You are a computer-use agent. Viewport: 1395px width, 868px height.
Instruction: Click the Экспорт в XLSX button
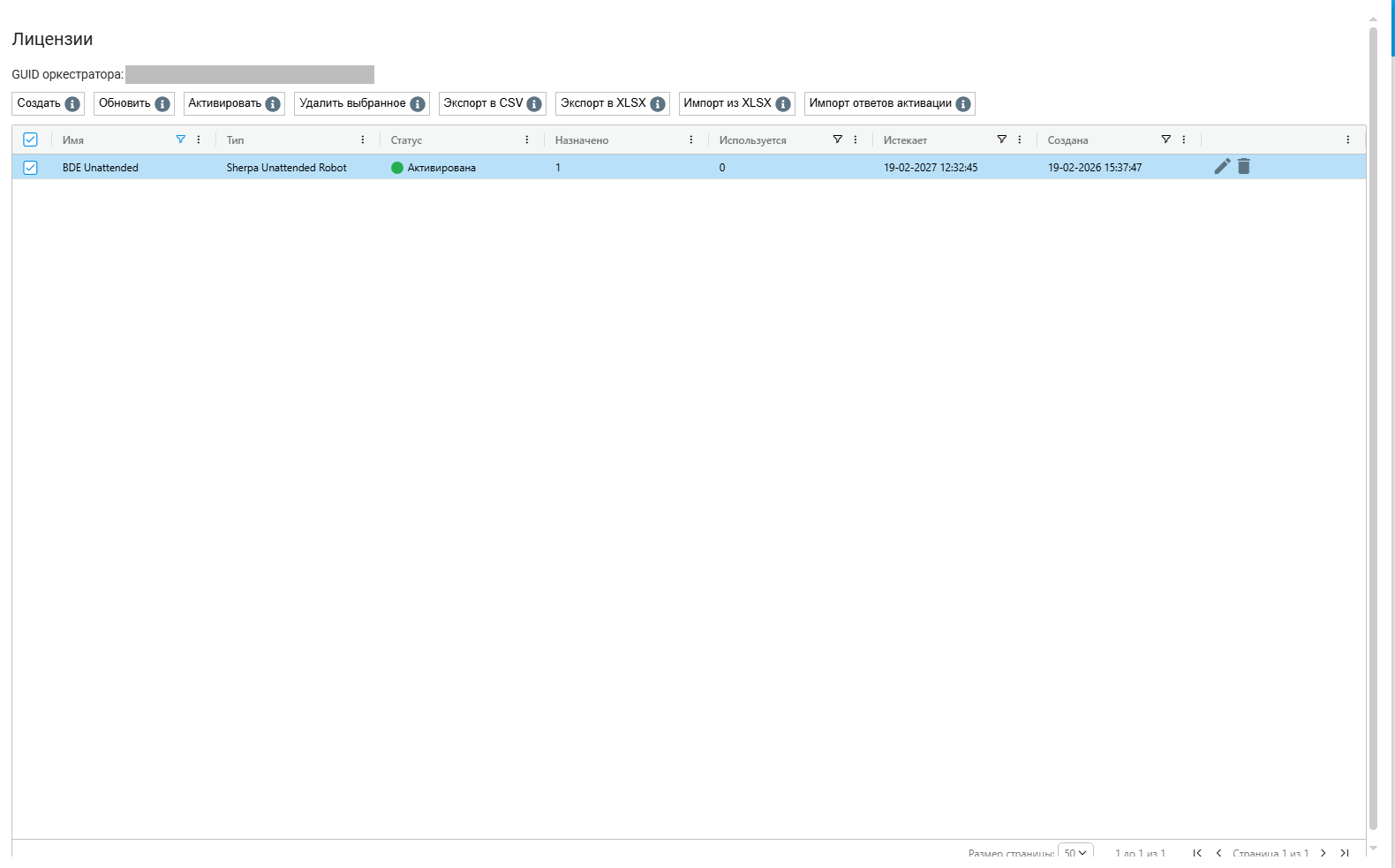pos(613,103)
